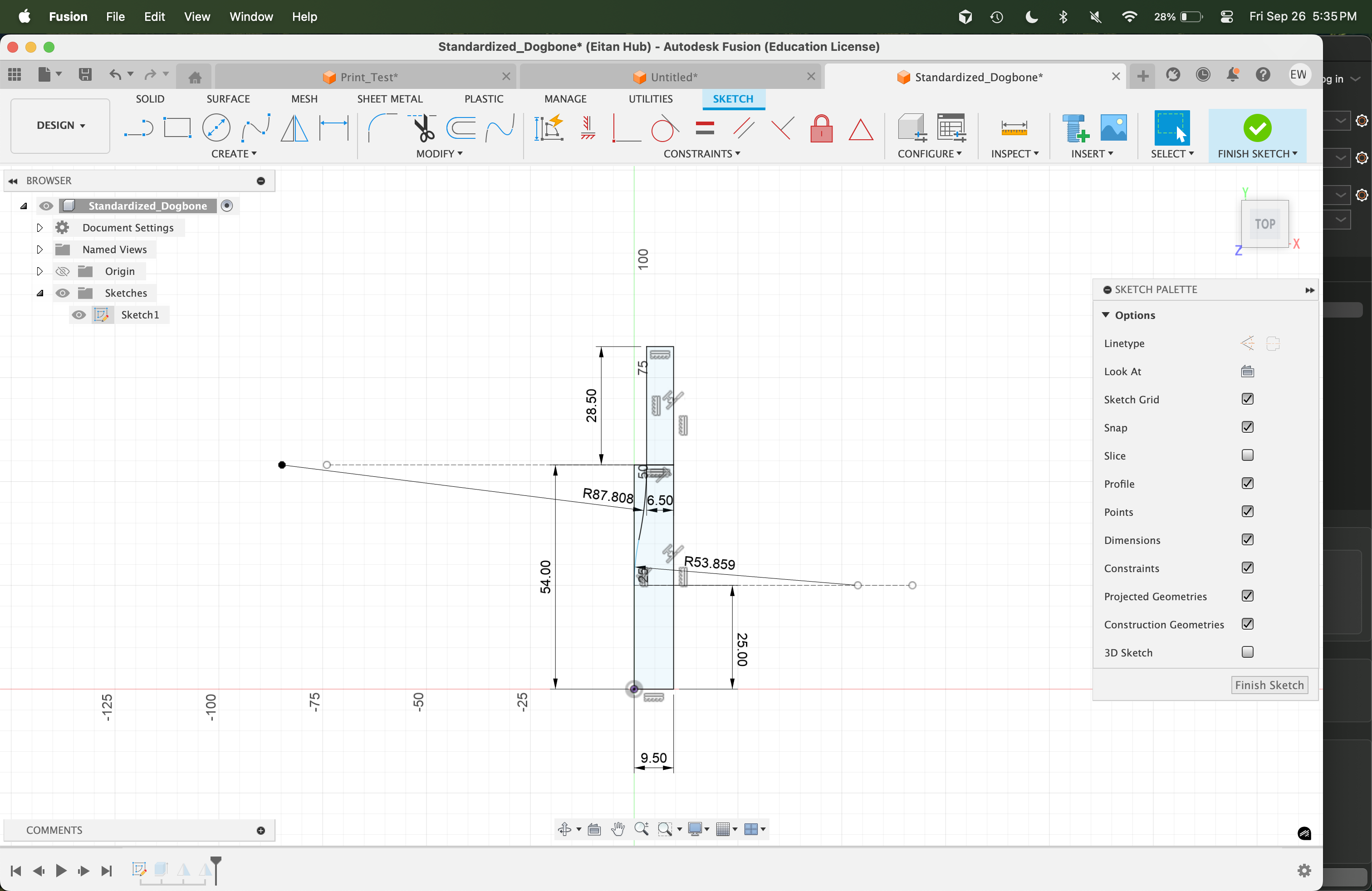
Task: Click the timeline play button
Action: tap(61, 870)
